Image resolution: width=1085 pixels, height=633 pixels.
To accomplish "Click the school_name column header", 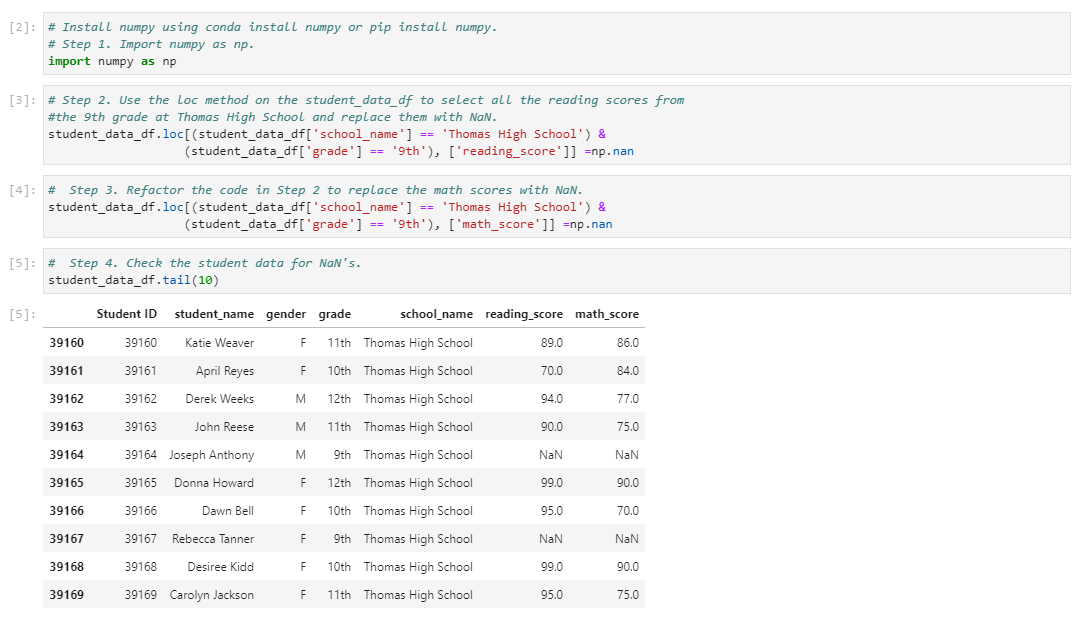I will (x=437, y=314).
